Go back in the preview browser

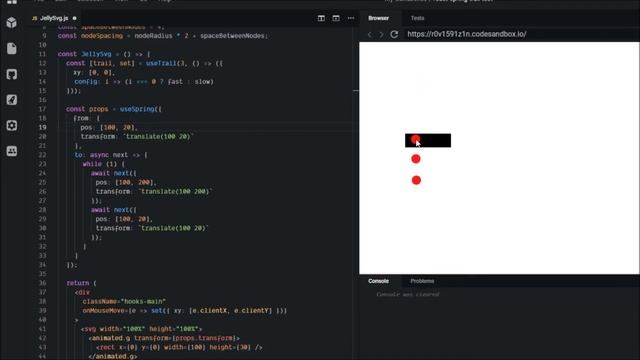(x=370, y=34)
